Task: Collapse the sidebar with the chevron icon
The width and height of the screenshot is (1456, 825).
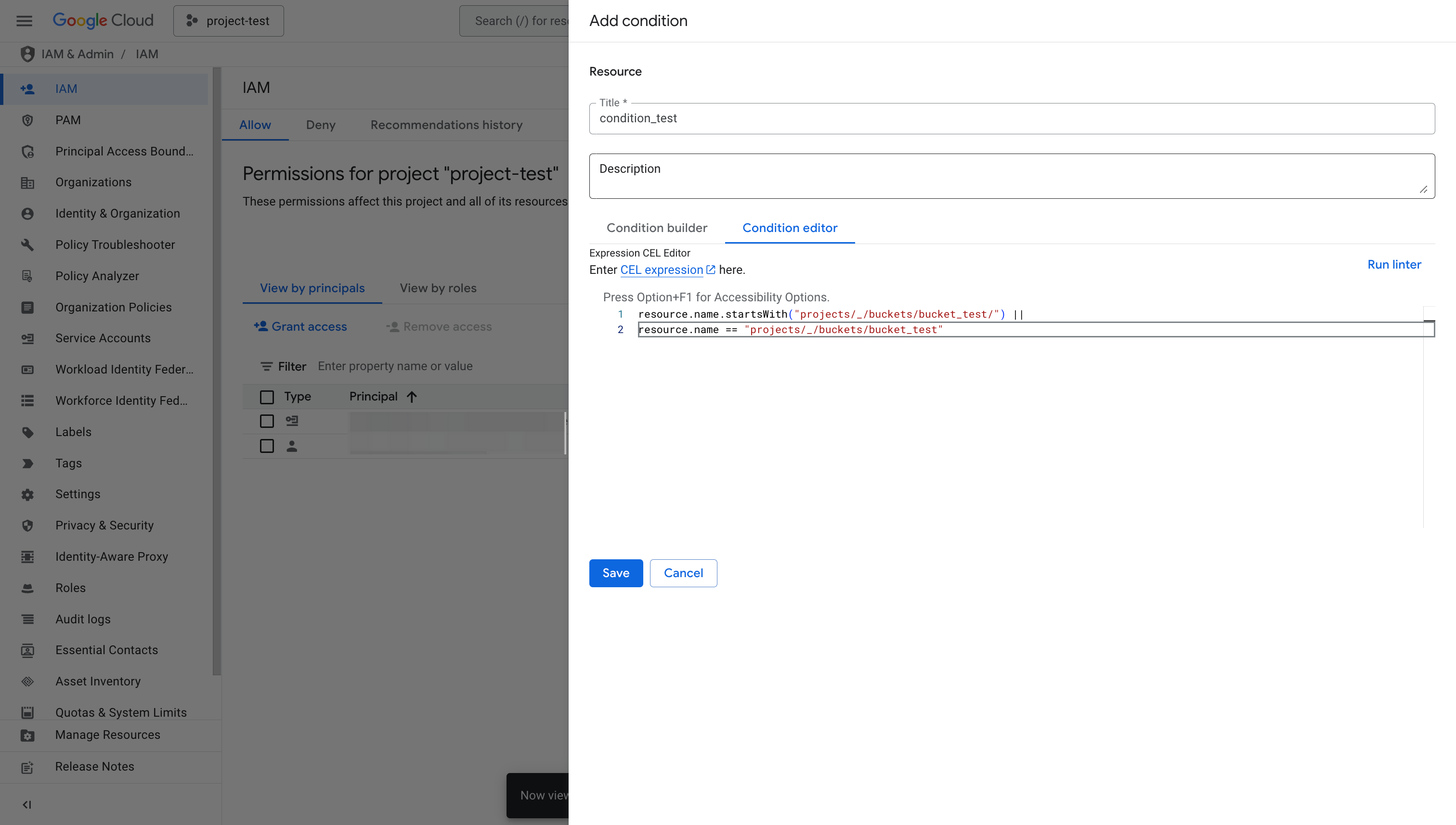Action: pyautogui.click(x=26, y=805)
